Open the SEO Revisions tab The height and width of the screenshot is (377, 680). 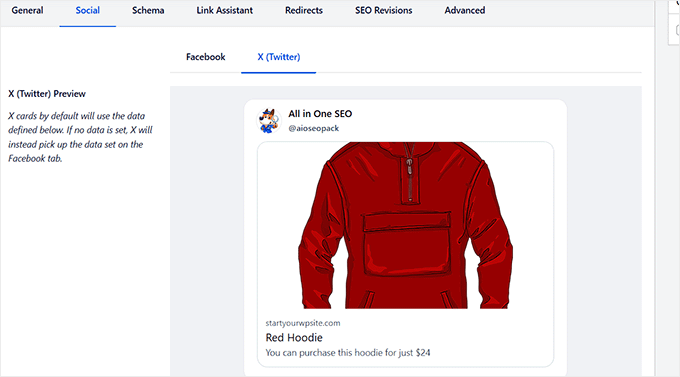tap(383, 10)
